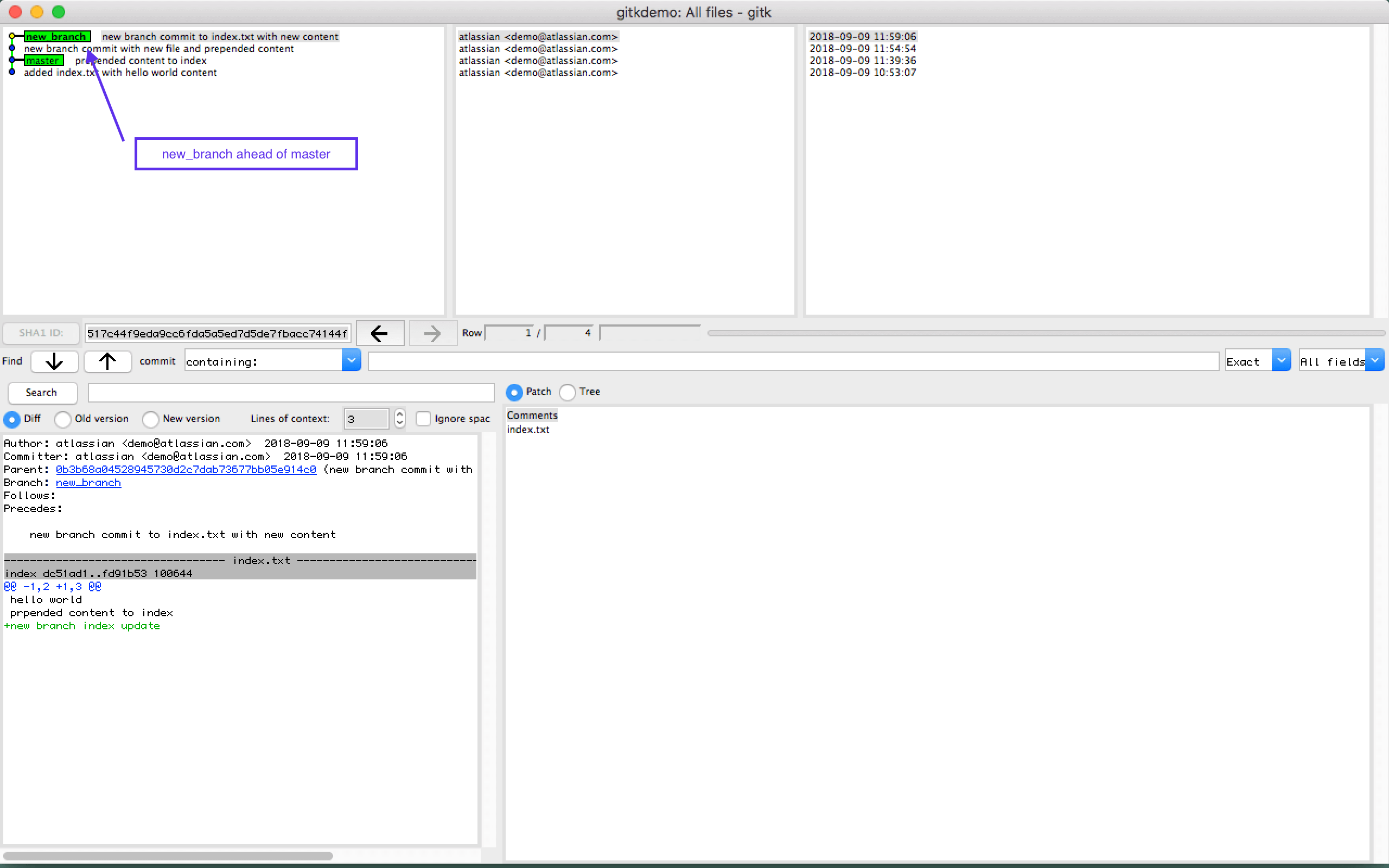Click the 'index.txt' diff header bar

point(240,560)
